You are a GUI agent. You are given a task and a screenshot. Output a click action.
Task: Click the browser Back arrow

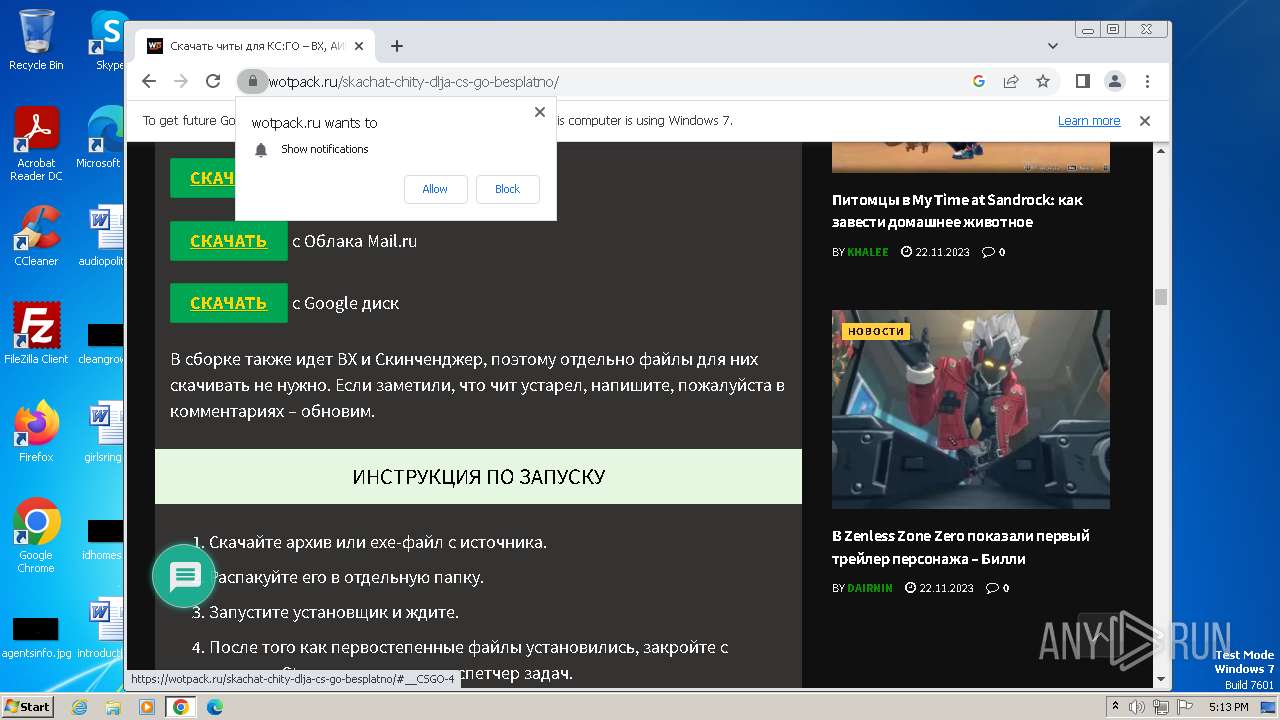(149, 81)
